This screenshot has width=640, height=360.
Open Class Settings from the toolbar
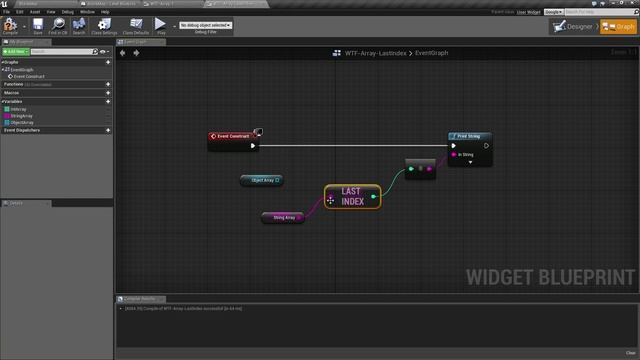pyautogui.click(x=104, y=26)
